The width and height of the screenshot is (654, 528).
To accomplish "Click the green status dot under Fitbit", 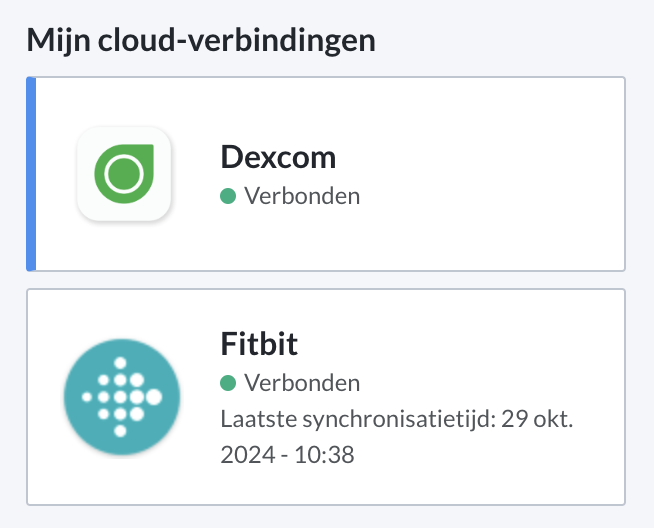I will (228, 383).
